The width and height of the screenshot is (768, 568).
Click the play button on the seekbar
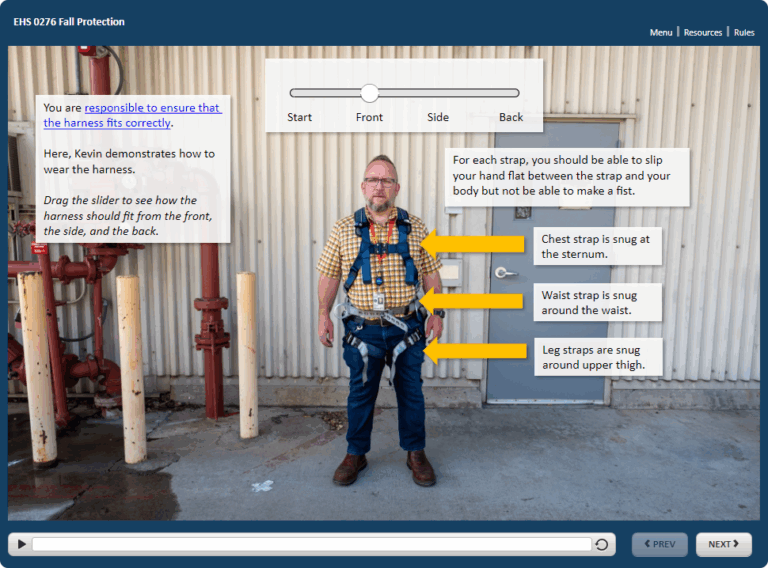[x=22, y=544]
